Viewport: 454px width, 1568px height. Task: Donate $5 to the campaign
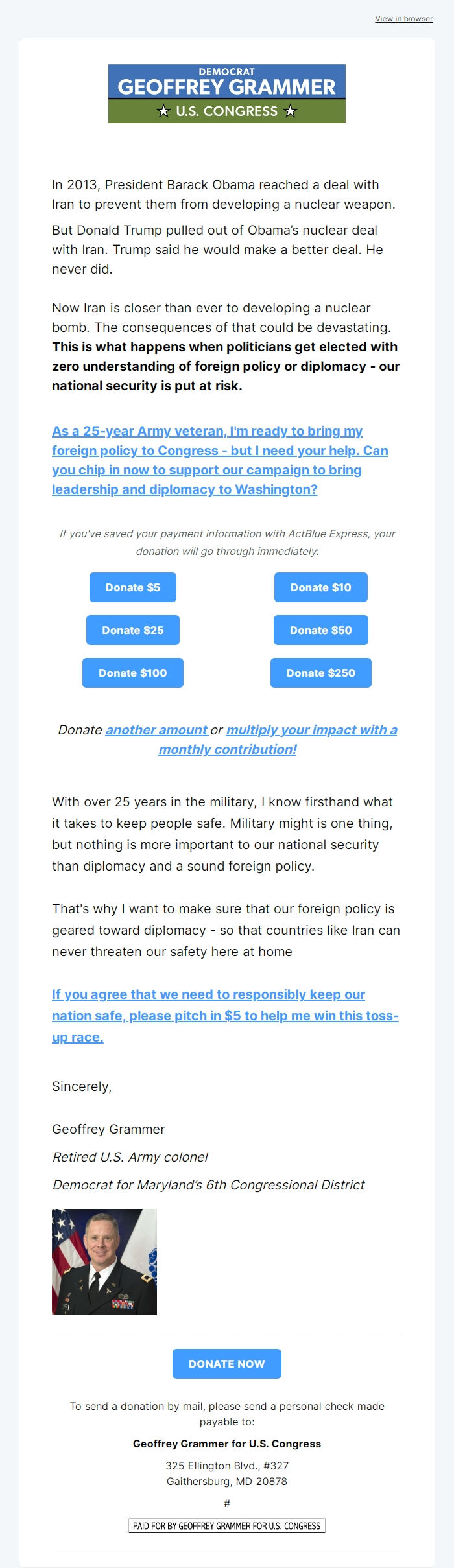[133, 587]
